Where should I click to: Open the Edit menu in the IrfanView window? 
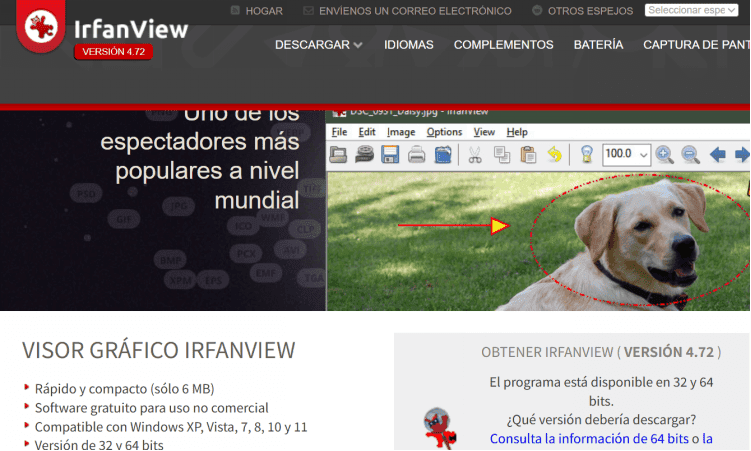coord(367,132)
